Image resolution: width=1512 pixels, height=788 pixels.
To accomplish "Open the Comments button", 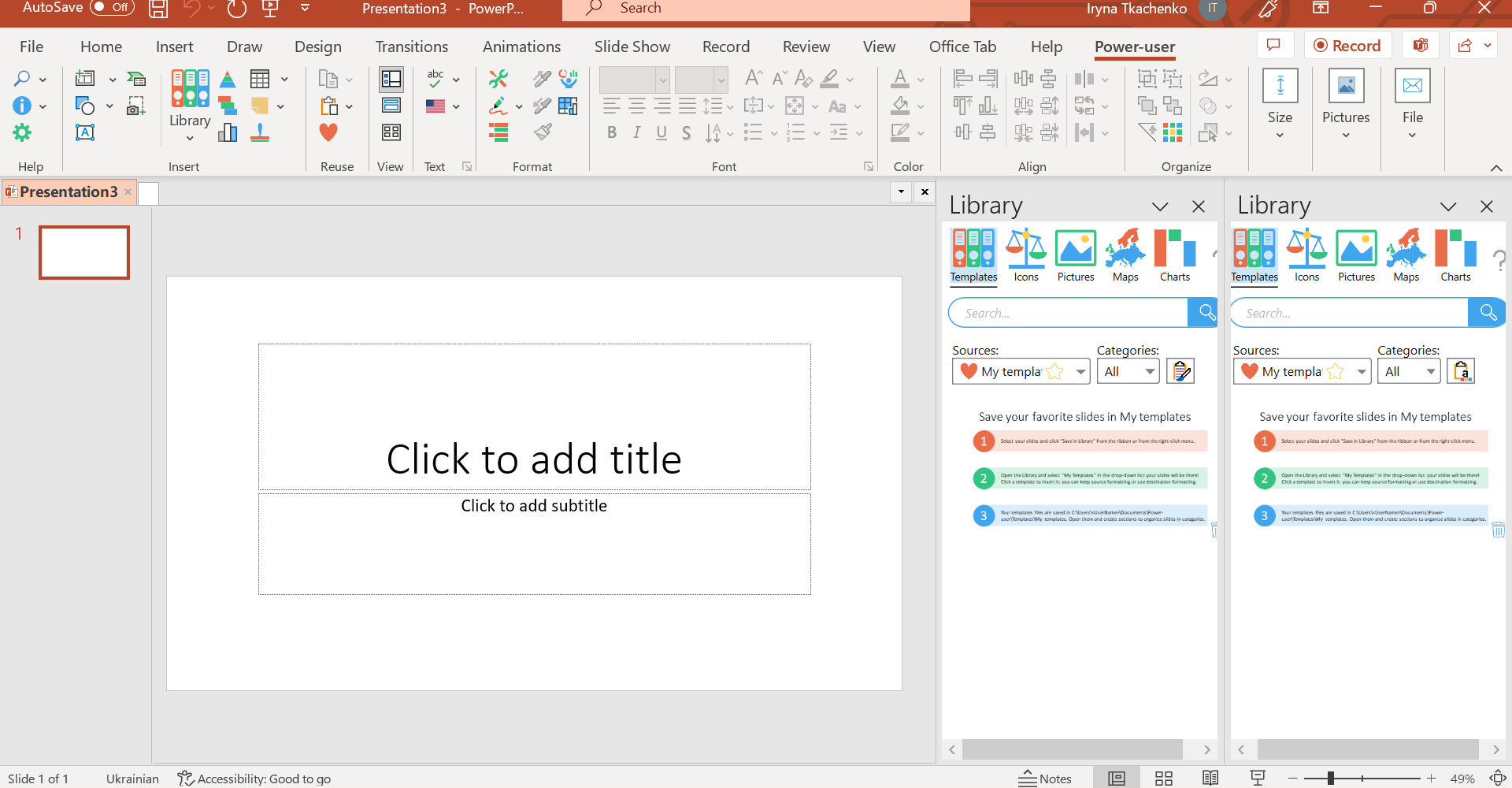I will point(1273,45).
